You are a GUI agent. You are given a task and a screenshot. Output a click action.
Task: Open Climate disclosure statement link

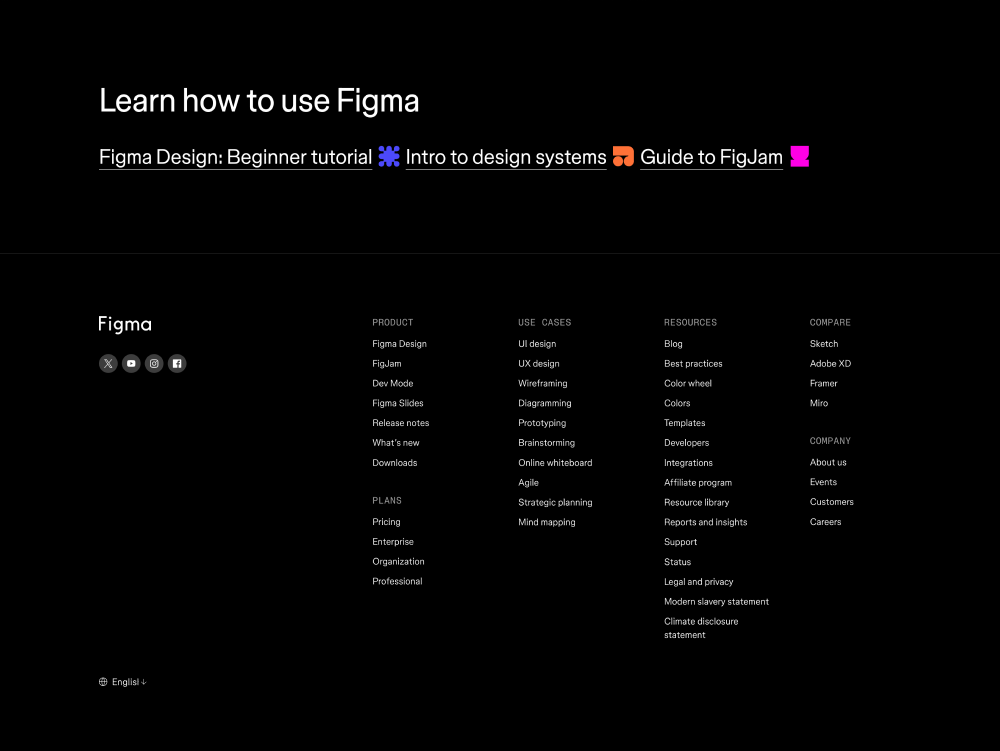pos(702,628)
